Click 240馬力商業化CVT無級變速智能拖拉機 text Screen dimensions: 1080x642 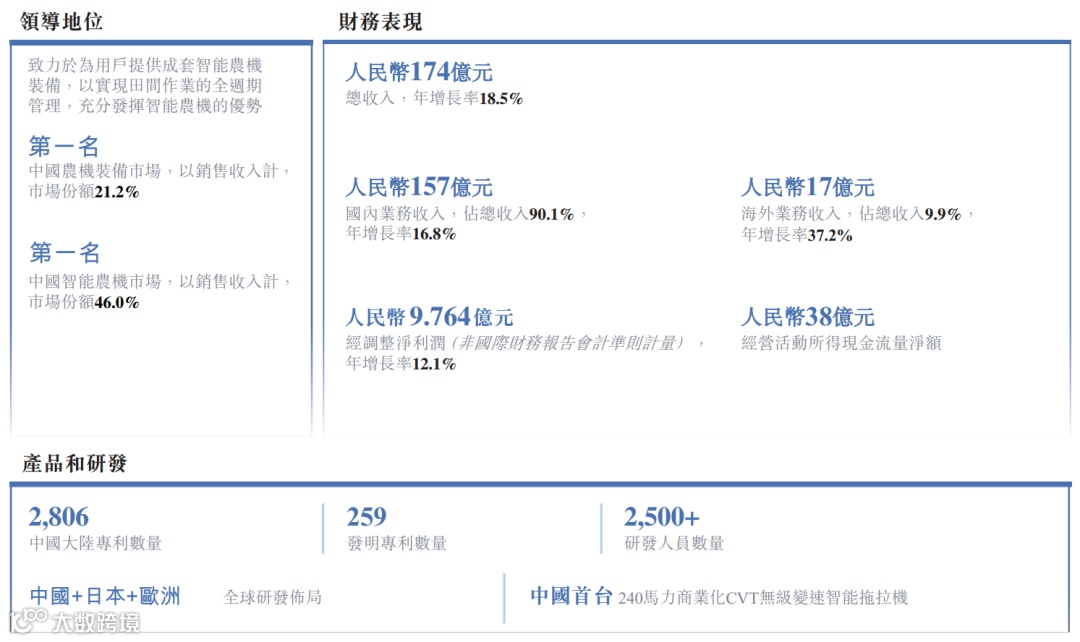point(763,597)
